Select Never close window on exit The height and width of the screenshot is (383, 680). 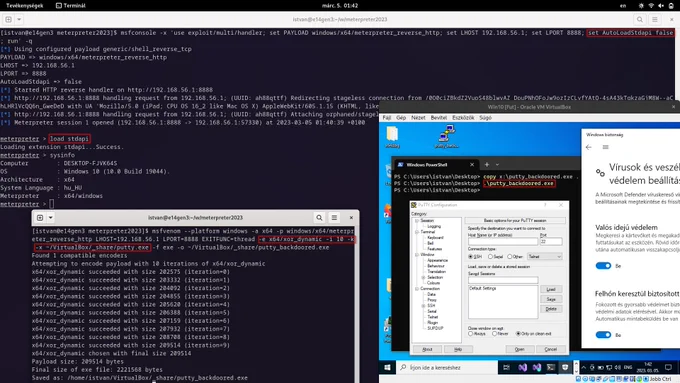(494, 334)
